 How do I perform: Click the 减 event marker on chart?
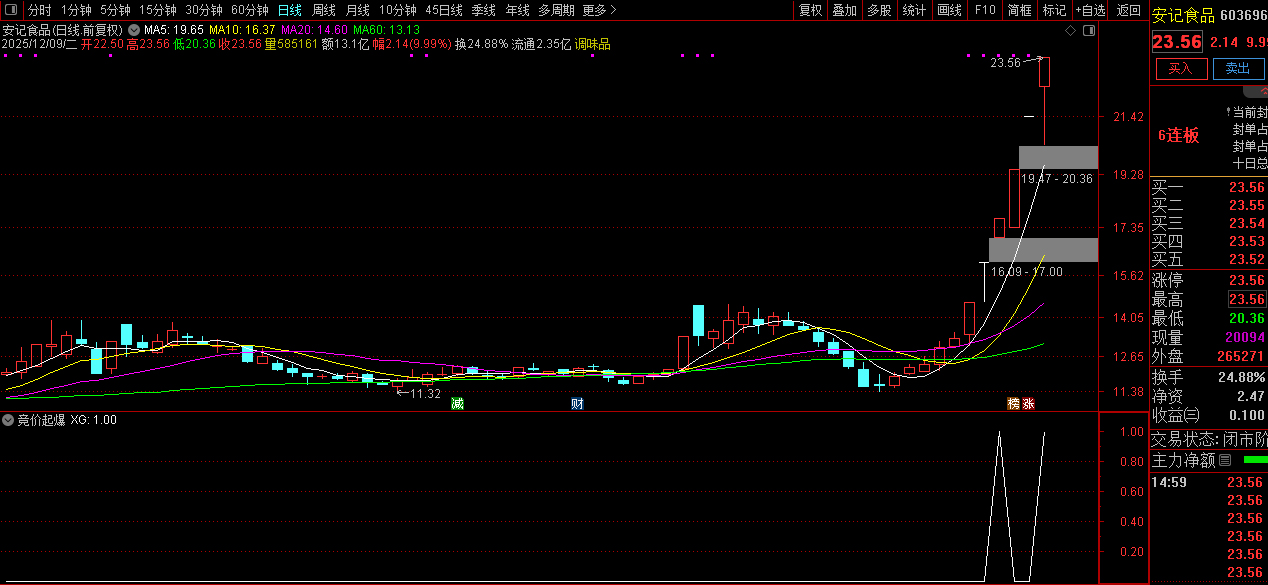457,404
